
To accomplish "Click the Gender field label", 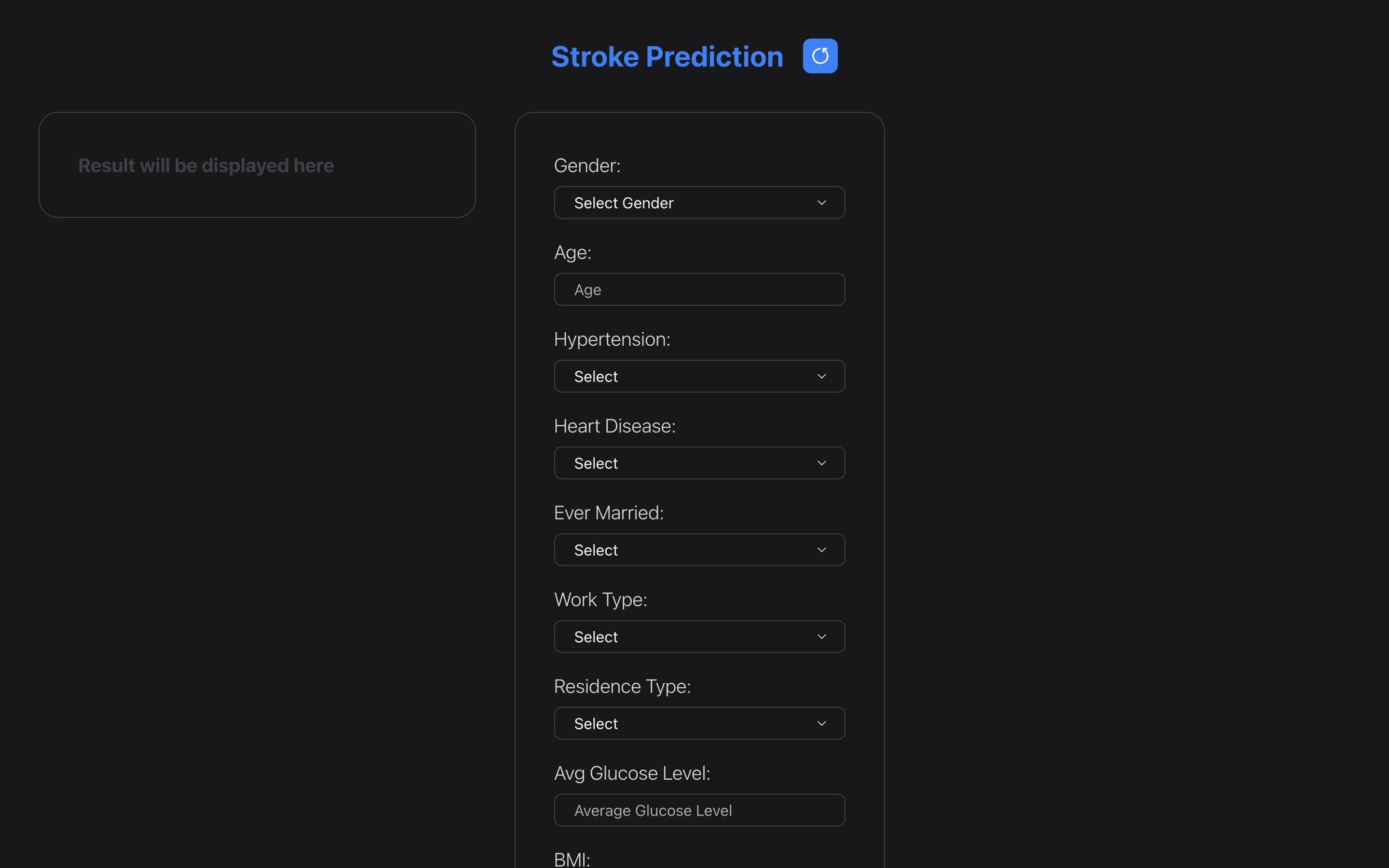I will point(586,165).
